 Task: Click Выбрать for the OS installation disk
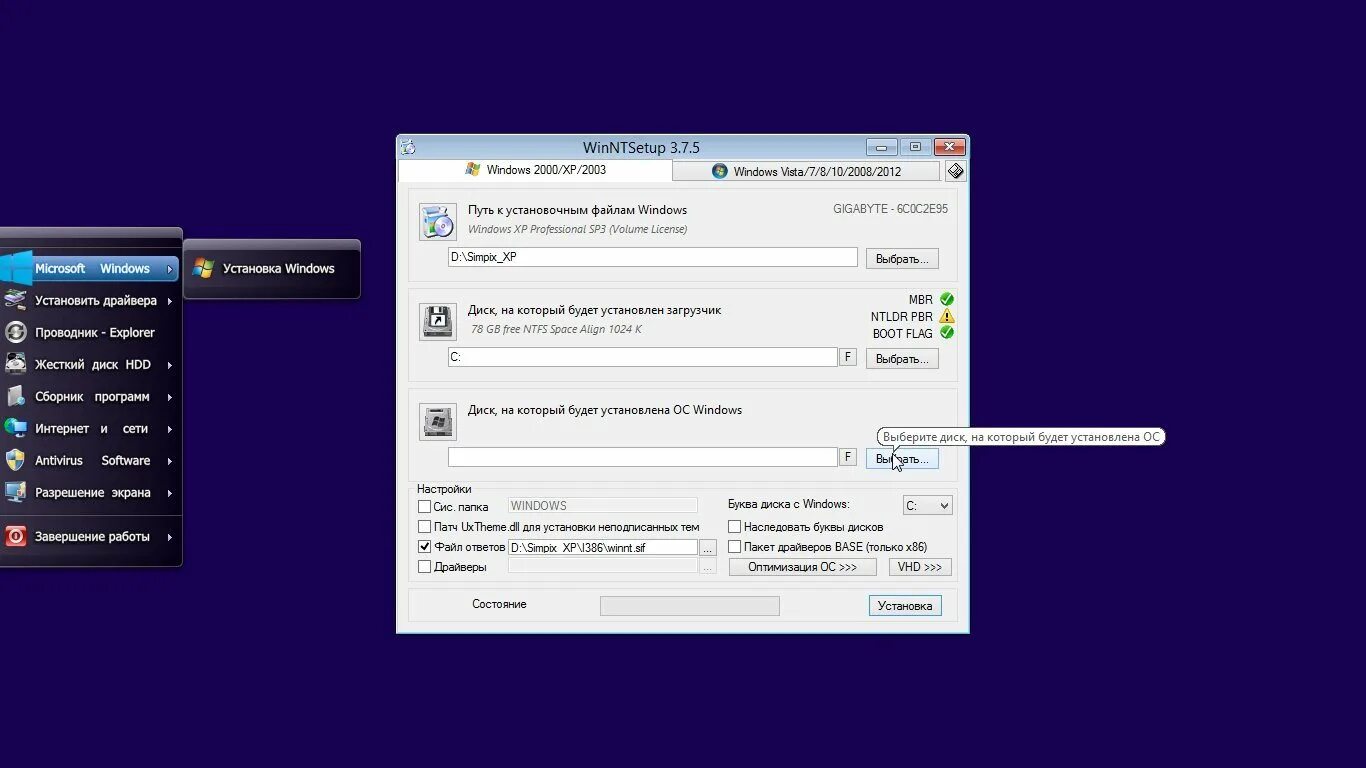tap(902, 458)
